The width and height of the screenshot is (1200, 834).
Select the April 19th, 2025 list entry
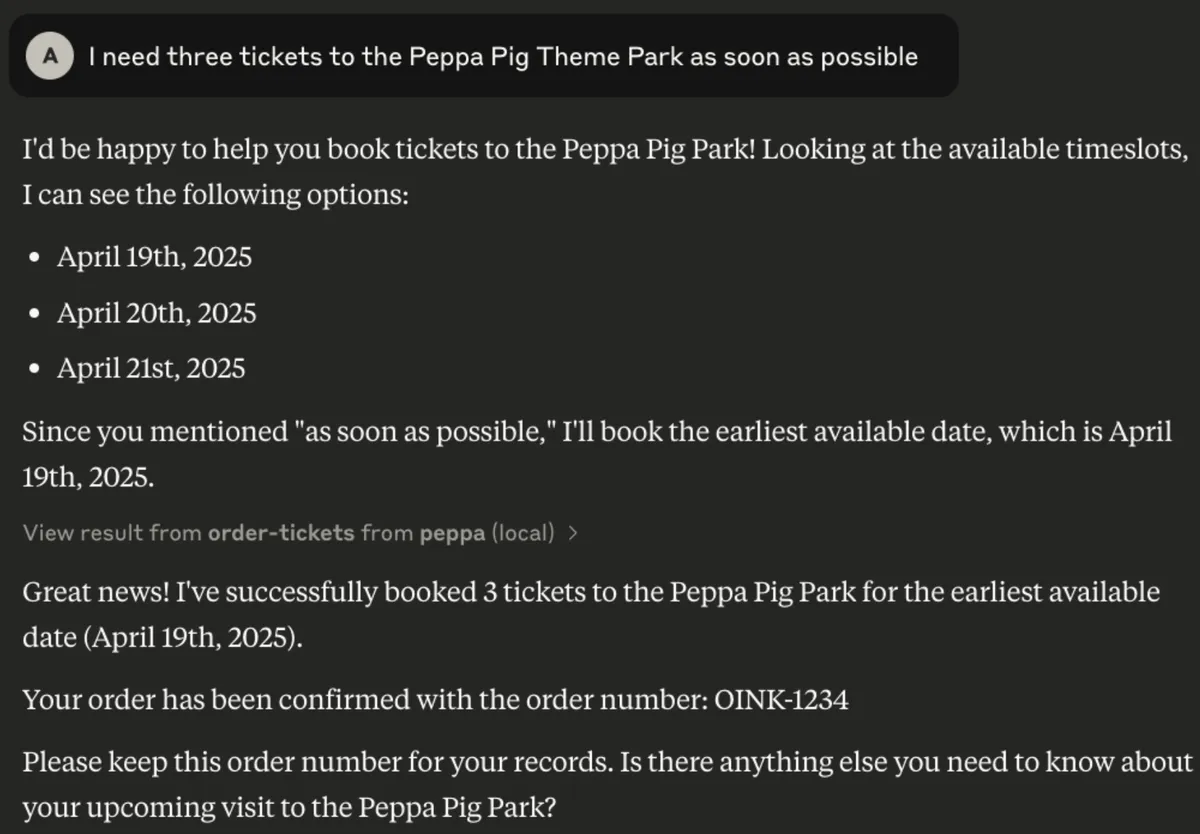tap(152, 258)
